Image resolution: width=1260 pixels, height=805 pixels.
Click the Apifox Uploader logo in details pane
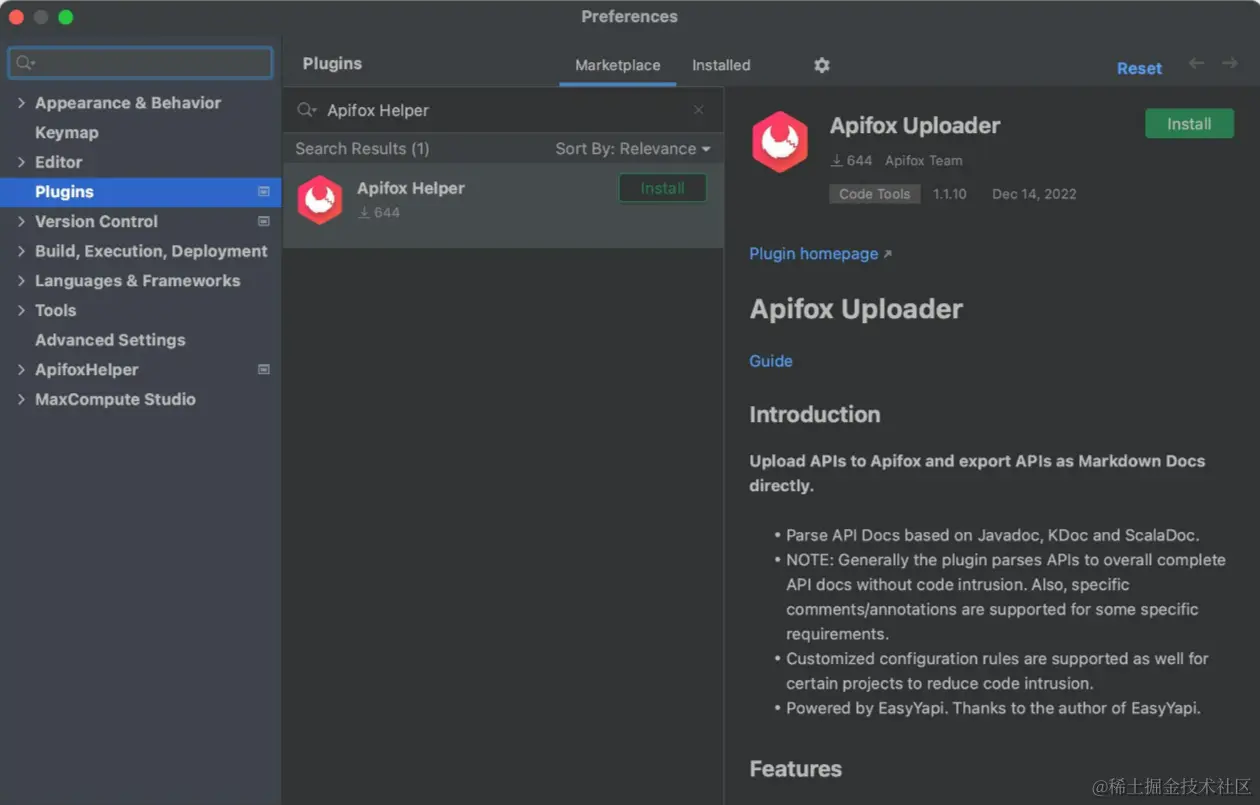[x=780, y=142]
